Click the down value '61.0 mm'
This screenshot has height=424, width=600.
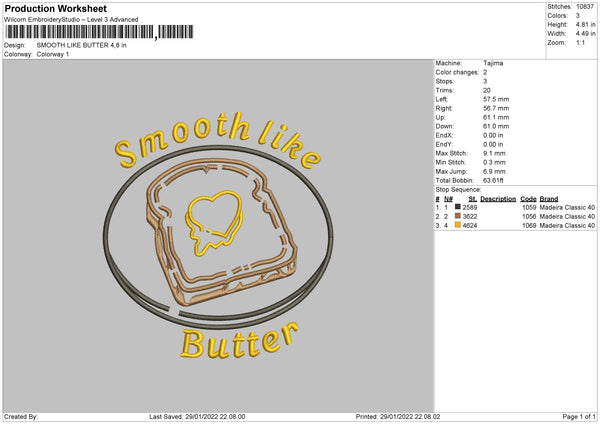(496, 126)
